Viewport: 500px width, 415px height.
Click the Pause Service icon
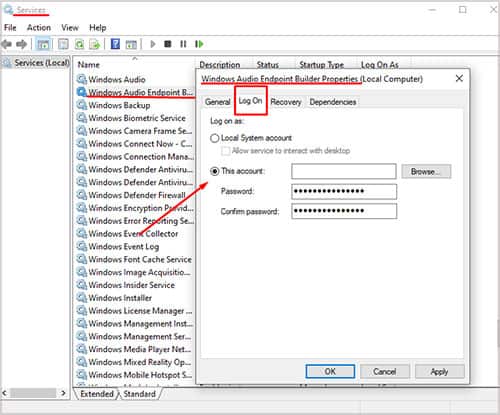(x=183, y=44)
